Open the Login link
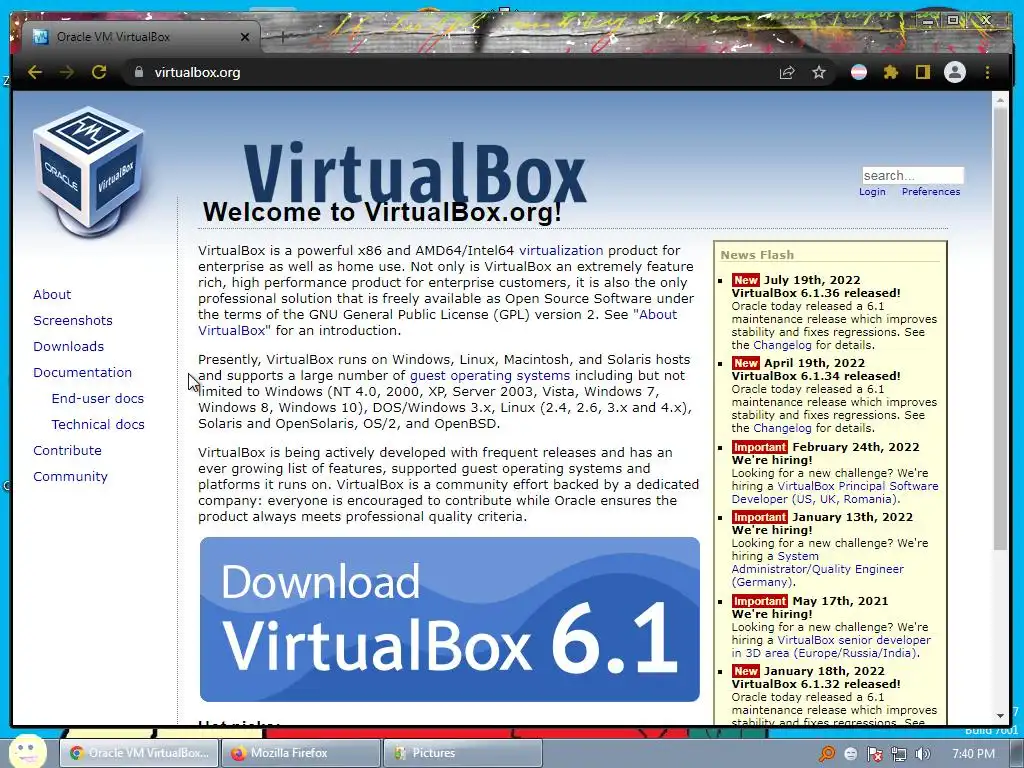 point(872,191)
